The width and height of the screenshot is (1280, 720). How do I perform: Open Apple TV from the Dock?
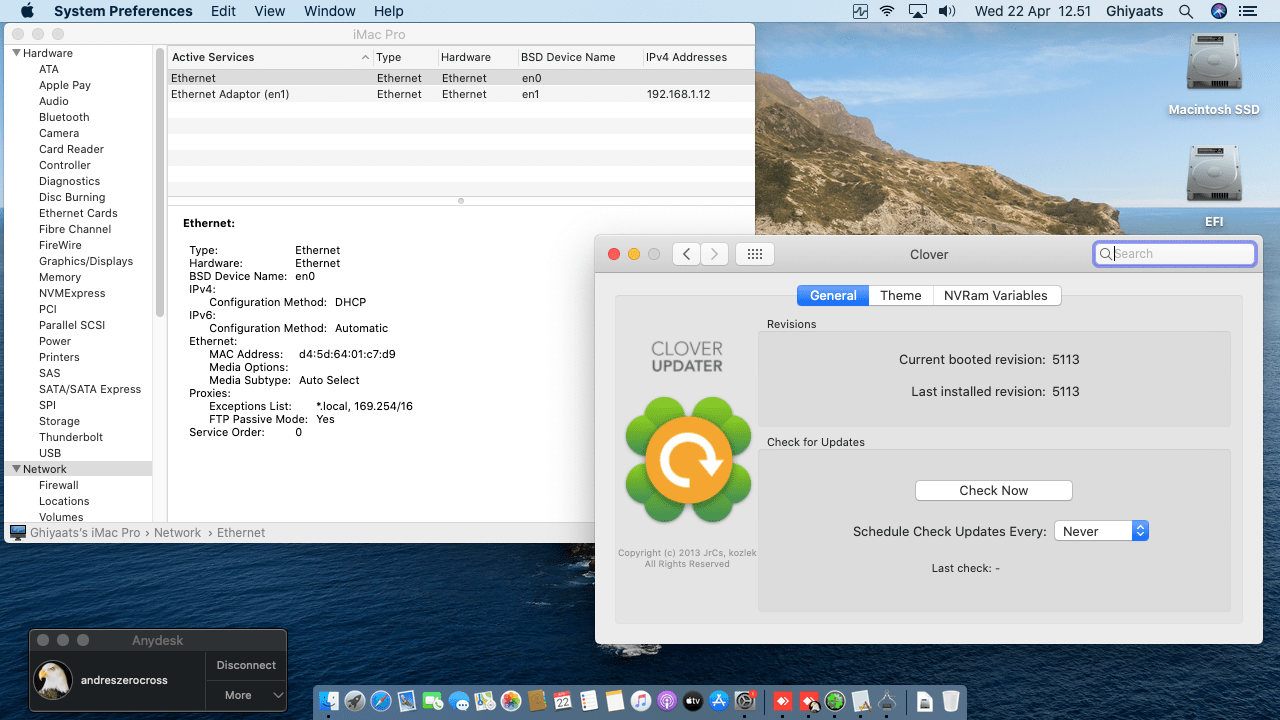[x=693, y=702]
